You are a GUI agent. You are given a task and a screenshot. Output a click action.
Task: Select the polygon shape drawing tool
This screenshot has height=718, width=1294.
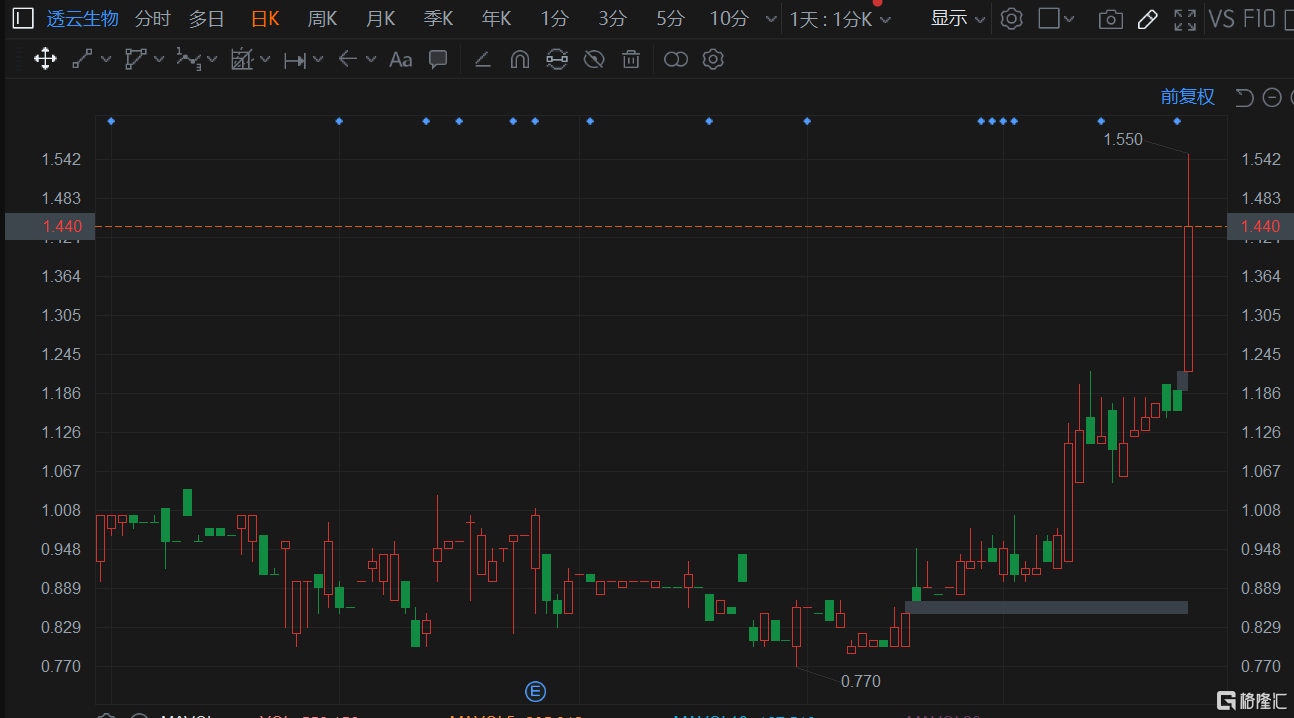click(x=135, y=59)
